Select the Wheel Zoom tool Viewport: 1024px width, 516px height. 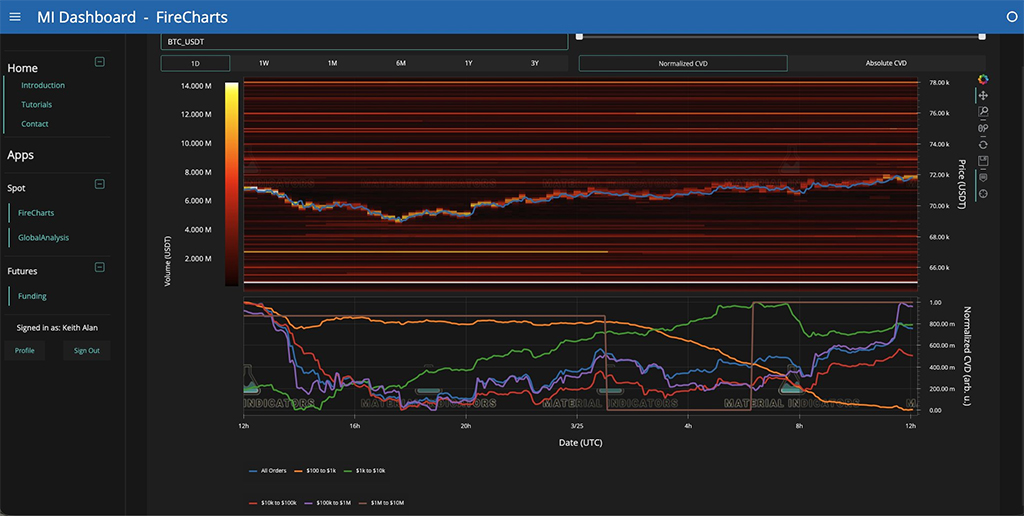[983, 128]
